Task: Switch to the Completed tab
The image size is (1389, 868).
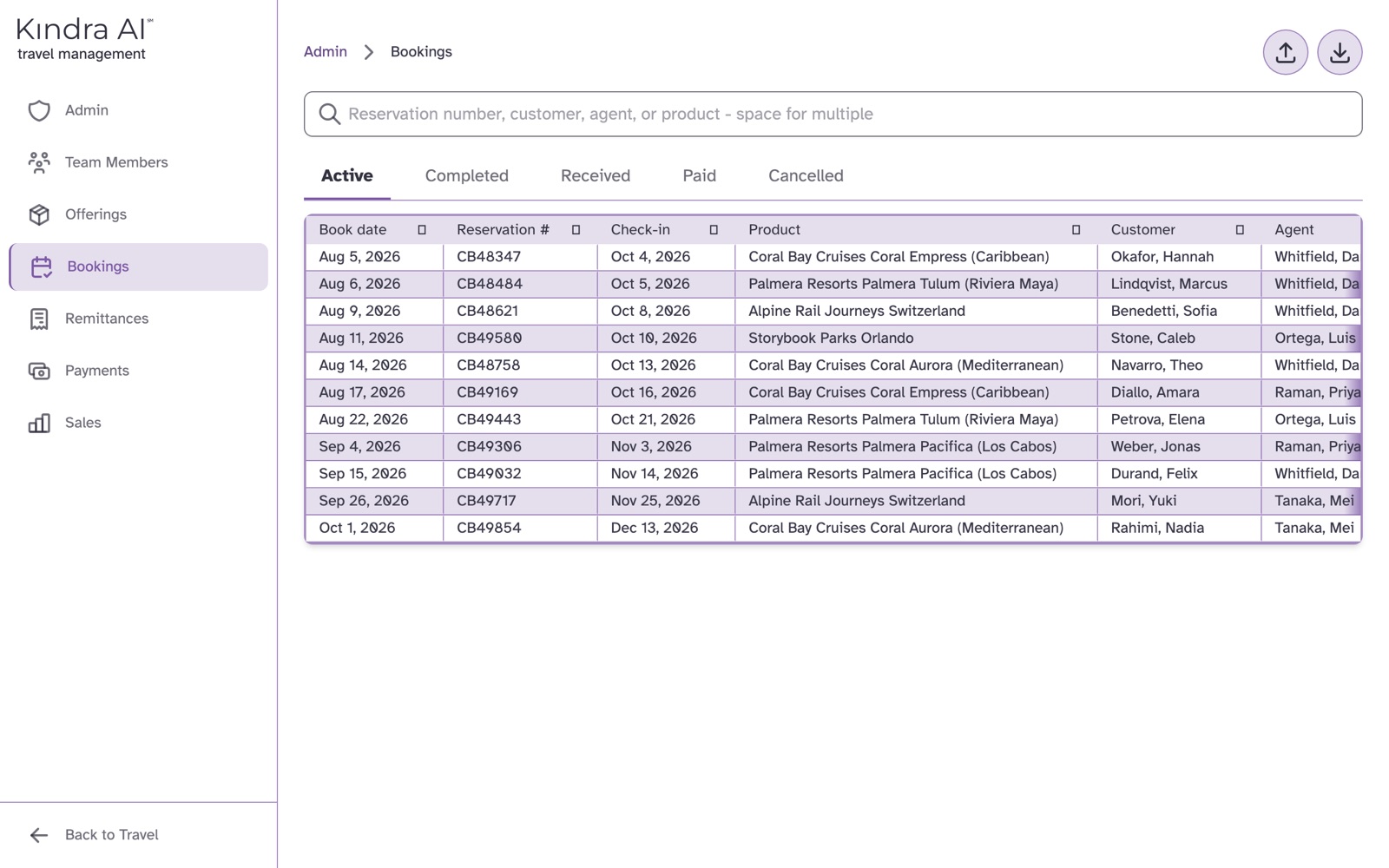Action: click(467, 175)
